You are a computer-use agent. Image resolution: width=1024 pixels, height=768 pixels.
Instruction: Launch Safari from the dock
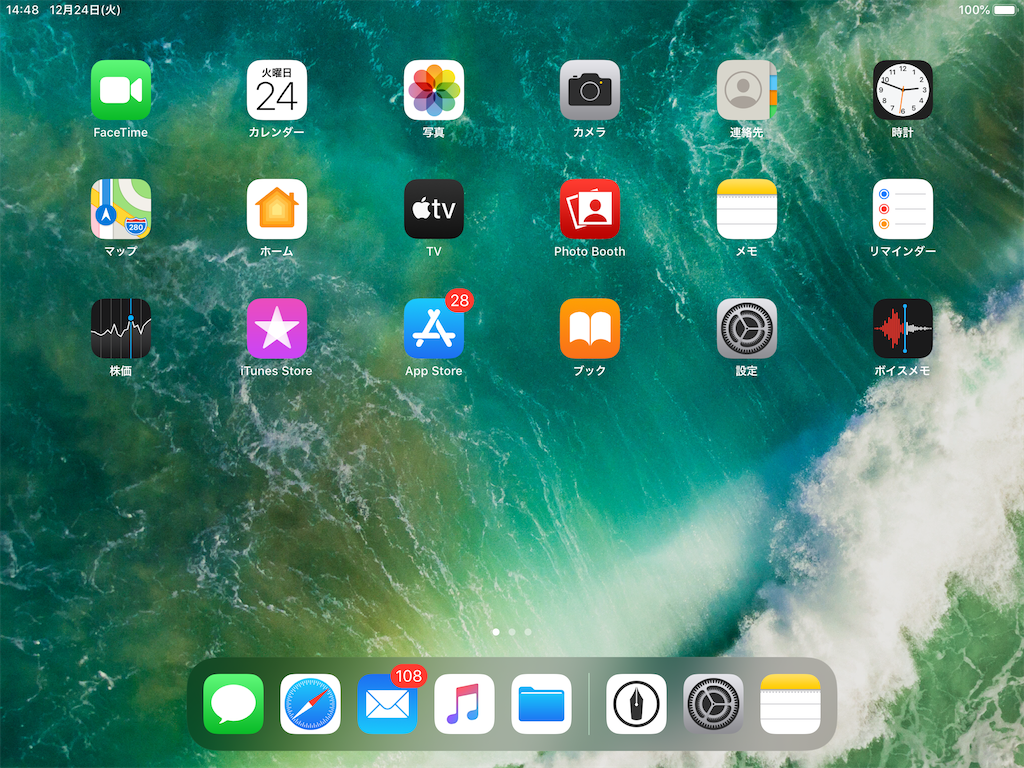click(310, 704)
